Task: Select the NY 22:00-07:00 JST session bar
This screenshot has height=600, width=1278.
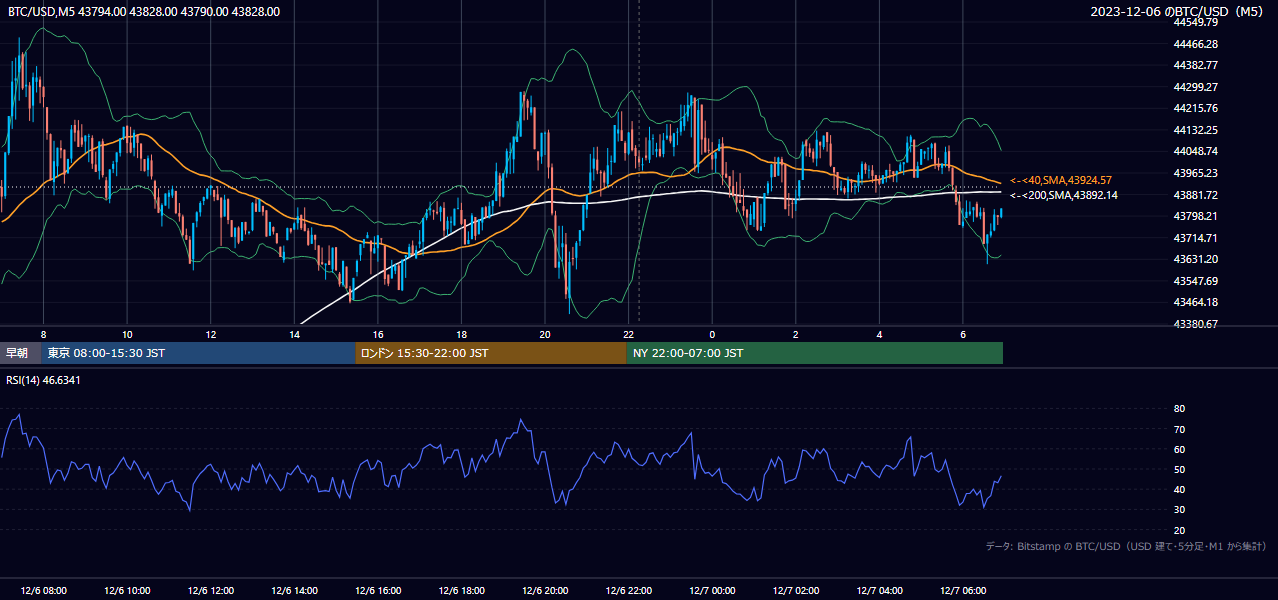Action: [x=815, y=353]
